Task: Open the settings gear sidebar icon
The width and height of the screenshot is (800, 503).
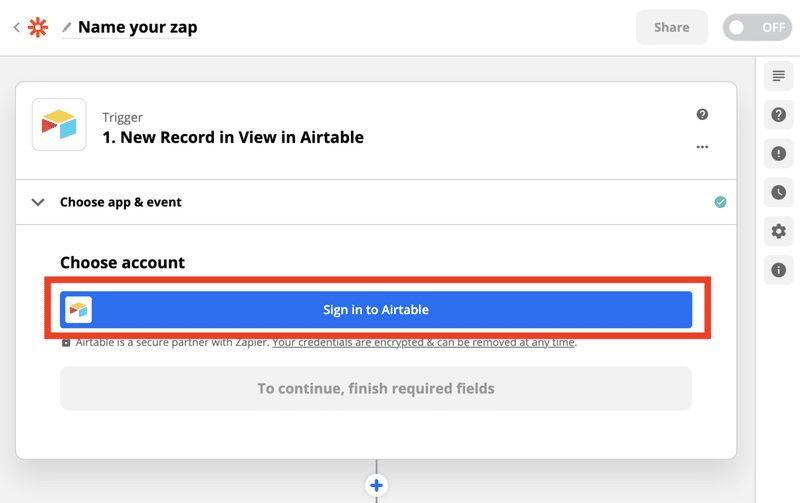Action: [x=779, y=231]
